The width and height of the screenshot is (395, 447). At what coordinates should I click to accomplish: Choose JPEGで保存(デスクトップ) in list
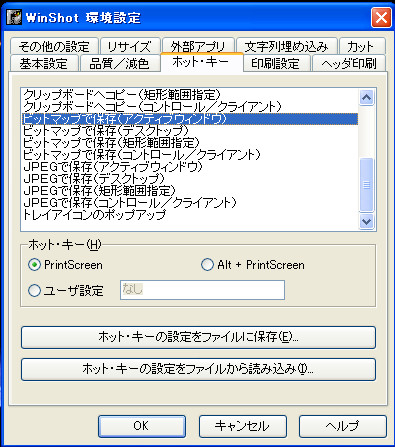click(x=190, y=179)
